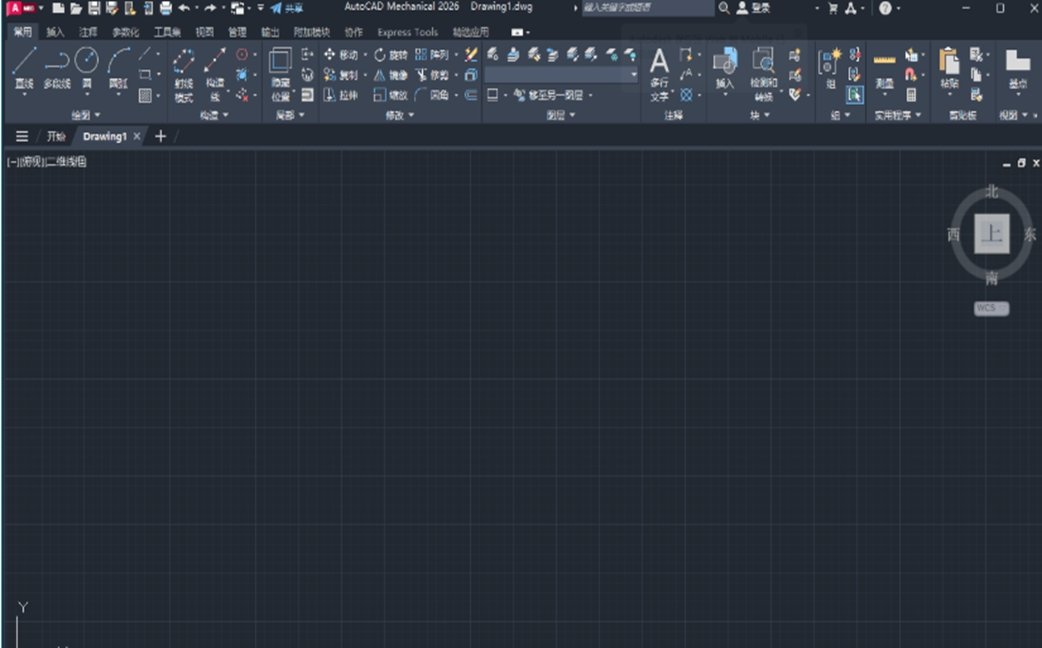Click the 登录 (Sign in) button
The height and width of the screenshot is (648, 1042).
click(754, 8)
